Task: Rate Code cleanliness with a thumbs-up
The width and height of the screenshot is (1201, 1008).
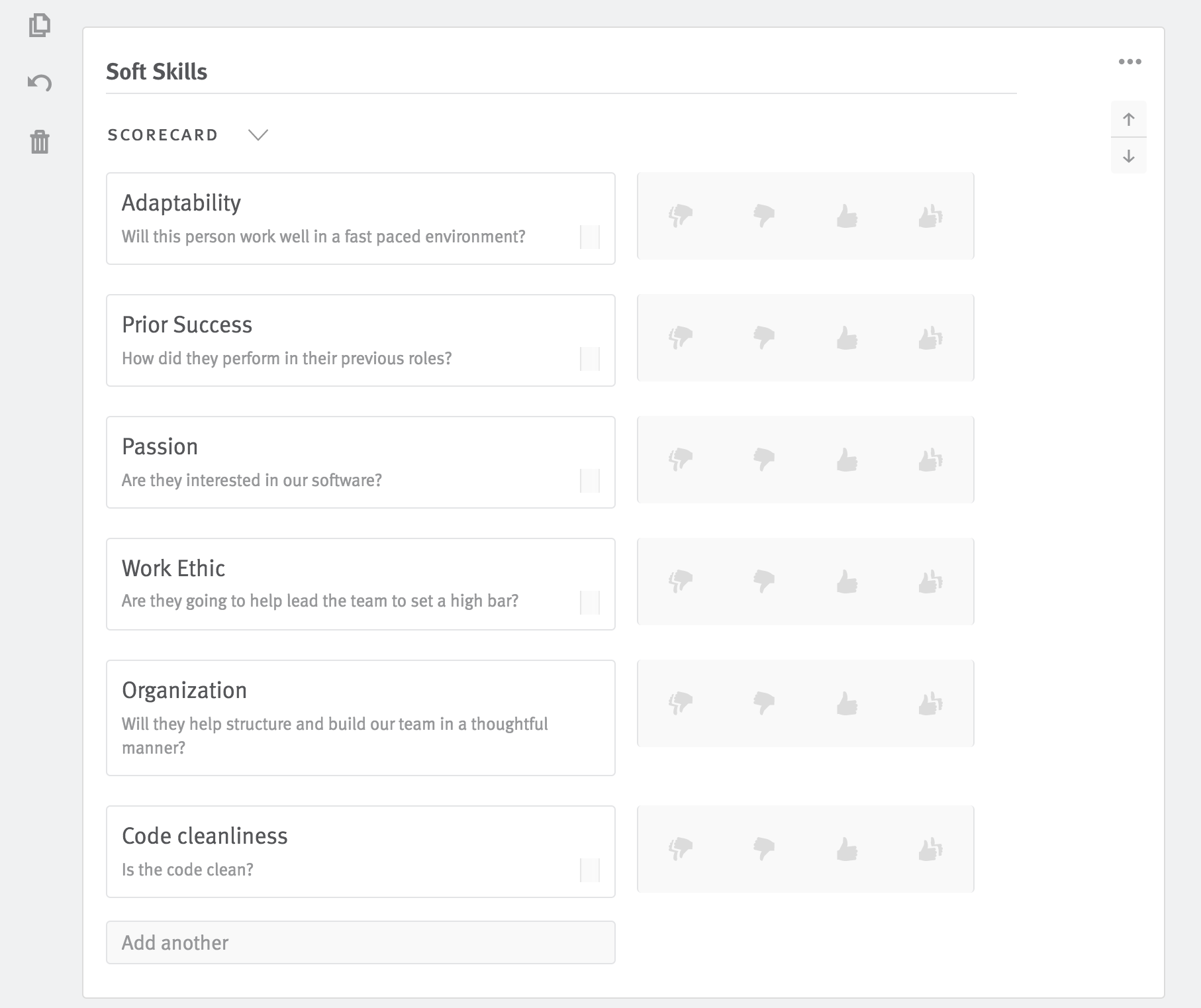Action: (x=848, y=850)
